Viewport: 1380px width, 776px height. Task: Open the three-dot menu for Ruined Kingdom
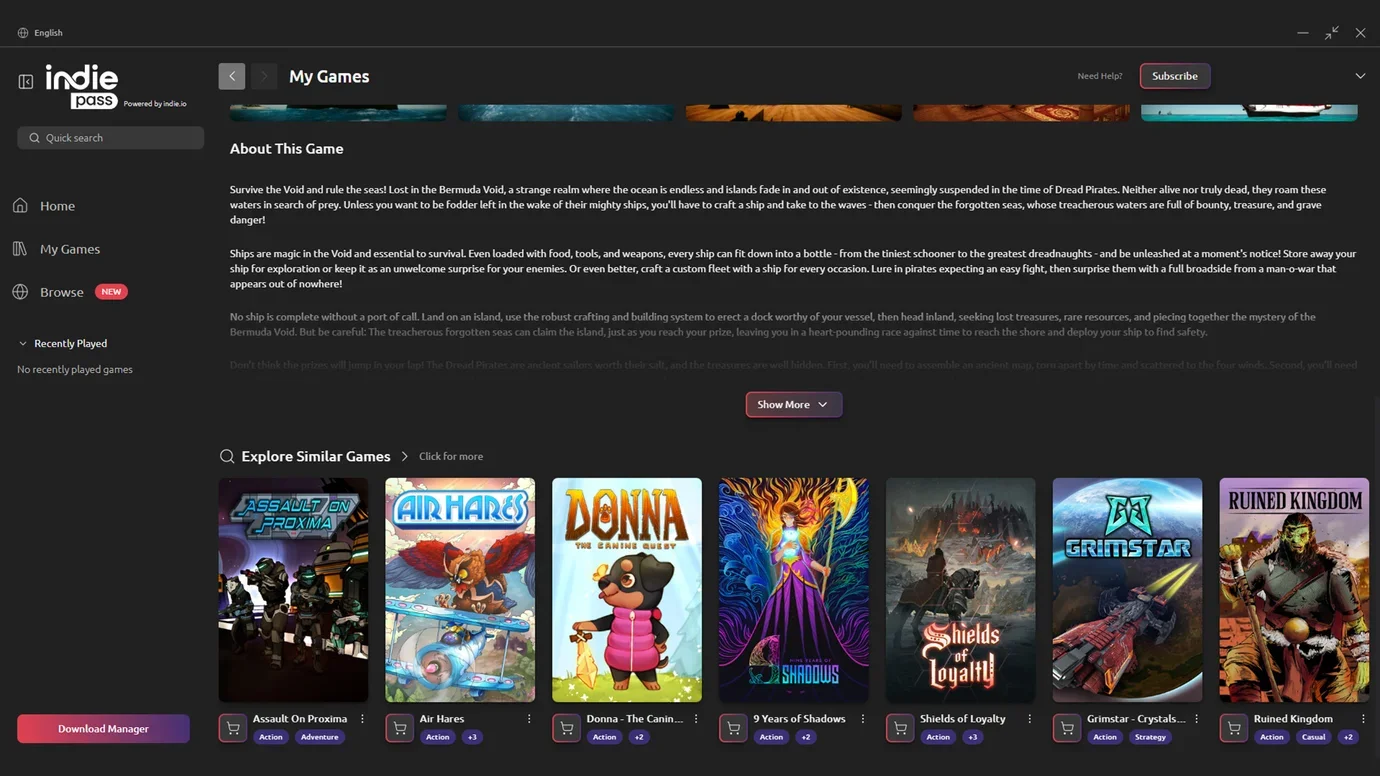pyautogui.click(x=1363, y=719)
